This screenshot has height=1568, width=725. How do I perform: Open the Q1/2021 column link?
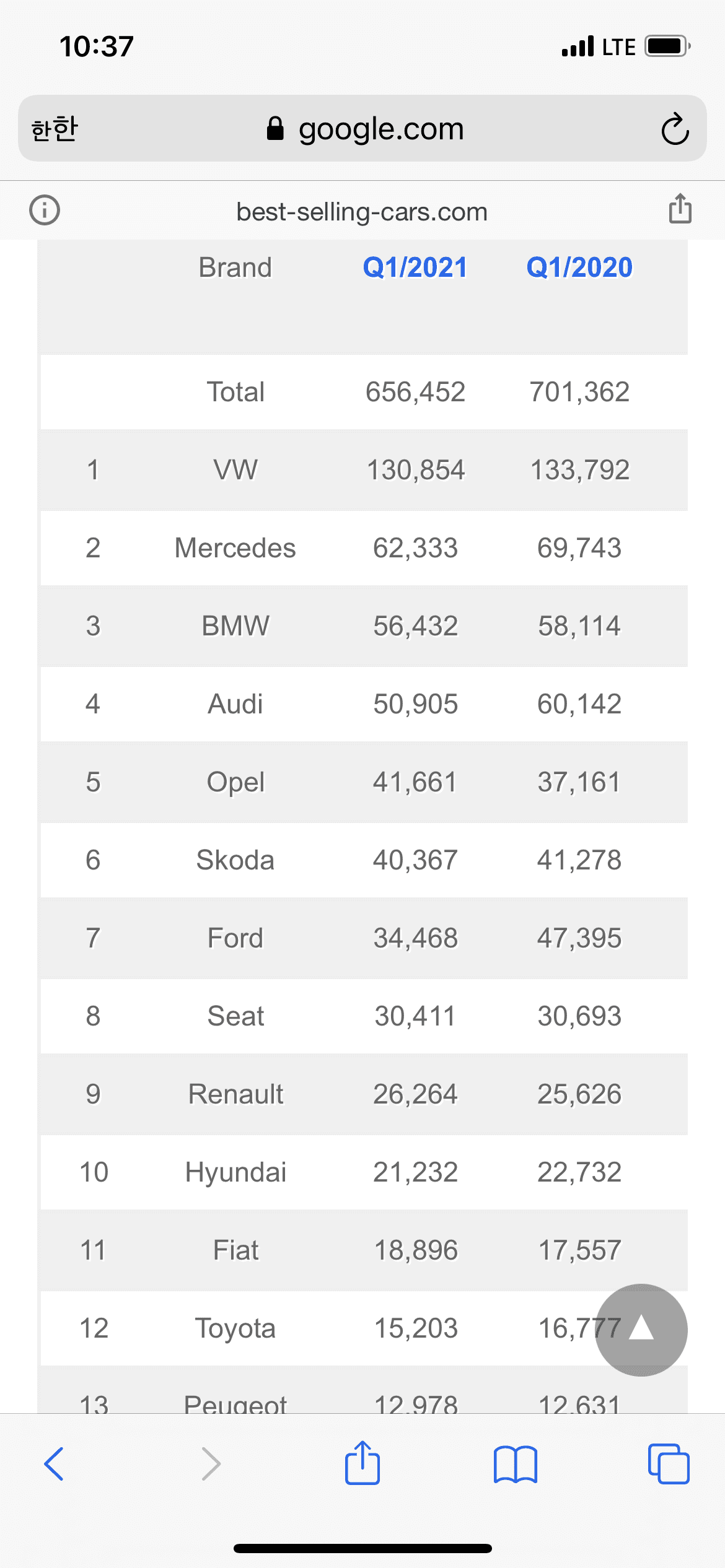tap(415, 268)
